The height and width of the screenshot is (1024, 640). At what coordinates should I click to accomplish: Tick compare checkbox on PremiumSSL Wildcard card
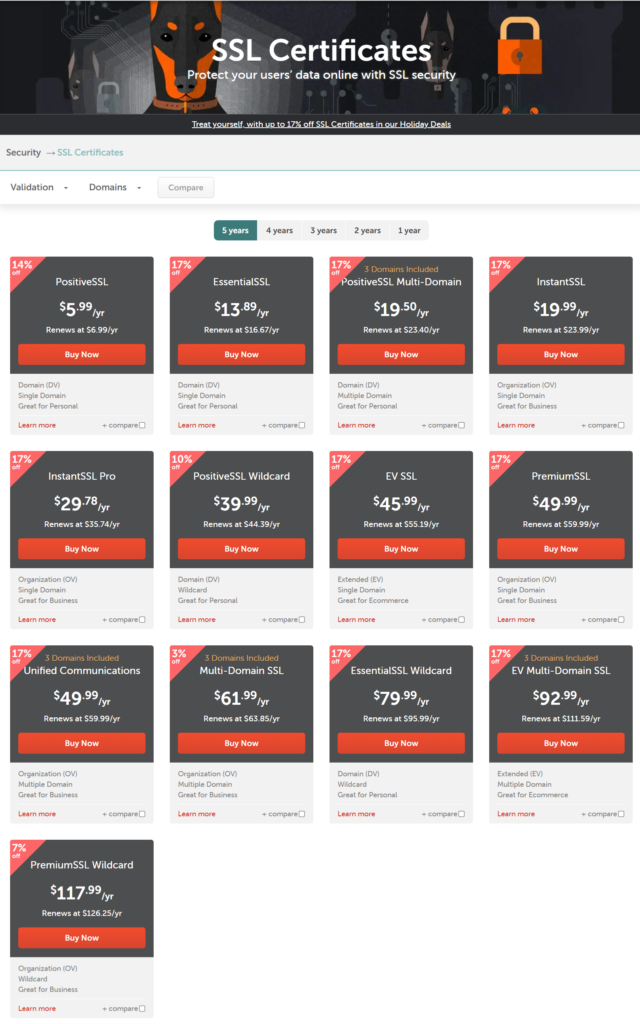tap(142, 1008)
